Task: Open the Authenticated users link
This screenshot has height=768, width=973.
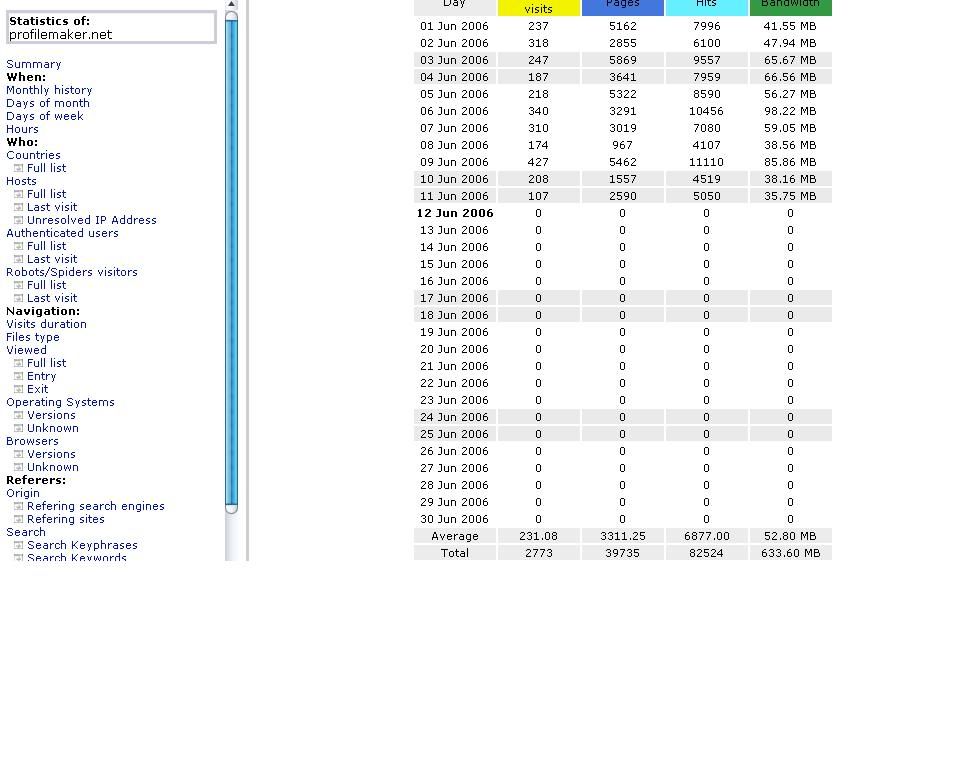Action: [62, 233]
